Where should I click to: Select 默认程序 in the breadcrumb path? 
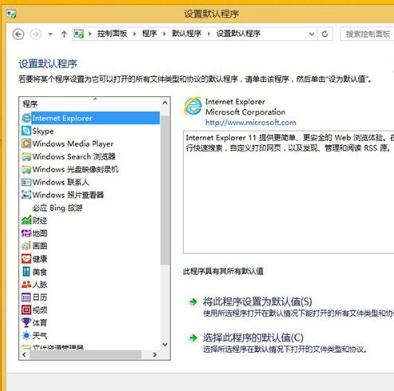point(186,34)
